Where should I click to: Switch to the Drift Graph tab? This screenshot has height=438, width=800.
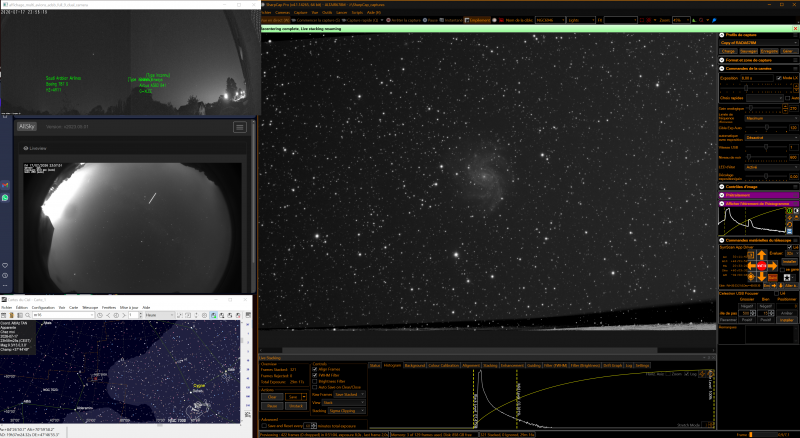[613, 366]
